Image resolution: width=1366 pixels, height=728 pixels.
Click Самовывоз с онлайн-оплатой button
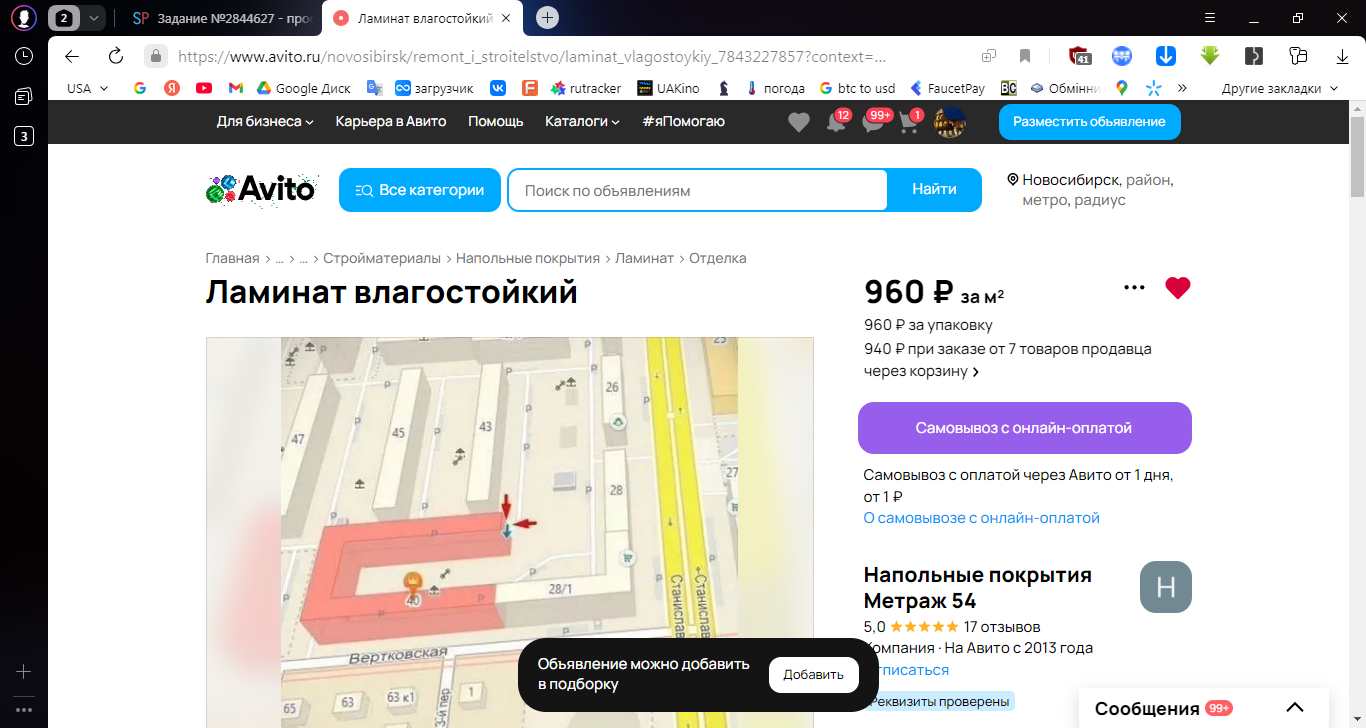click(x=1025, y=428)
